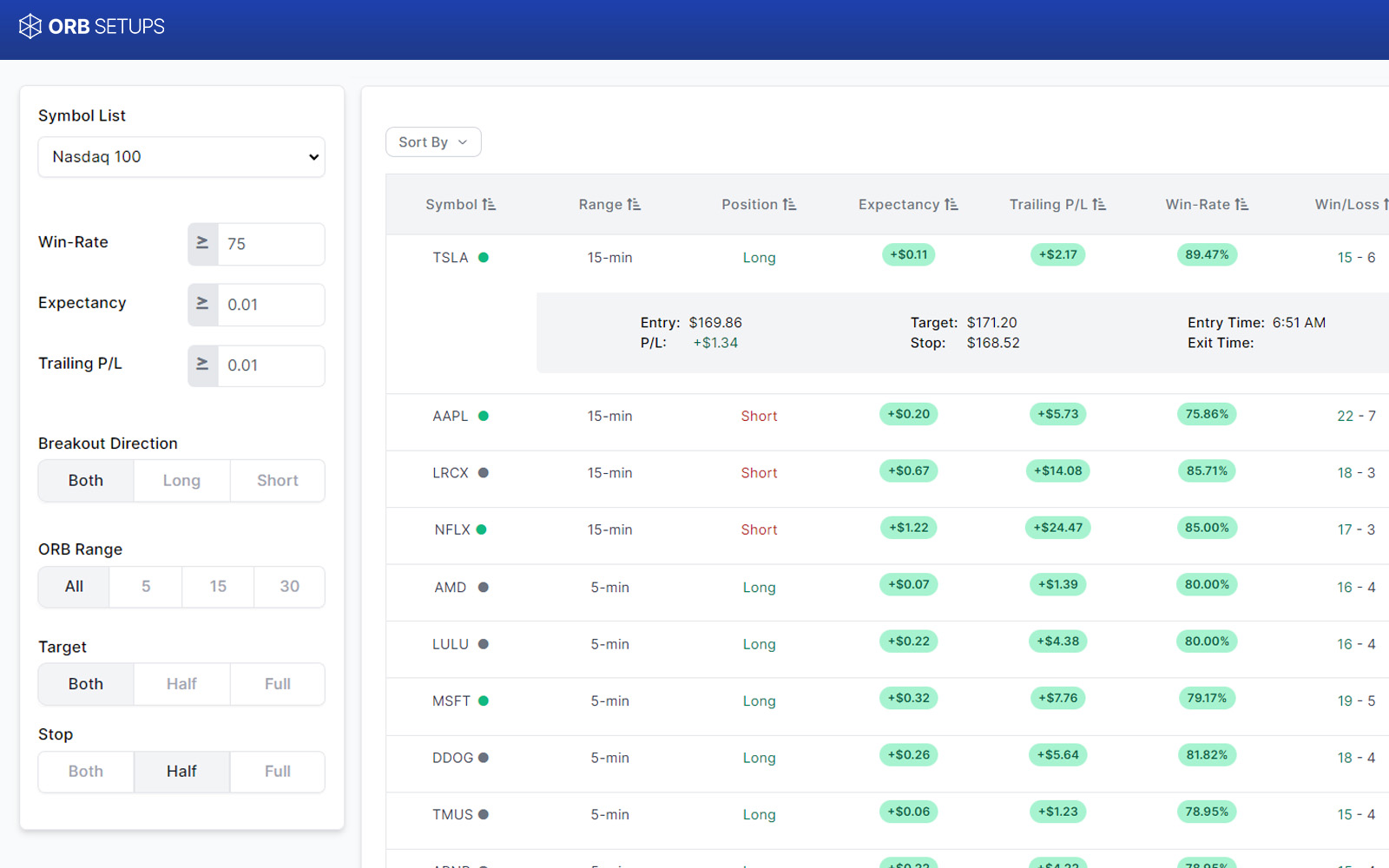Click the Trailing P/L greater-or-equal operator icon
Image resolution: width=1389 pixels, height=868 pixels.
pyautogui.click(x=202, y=365)
